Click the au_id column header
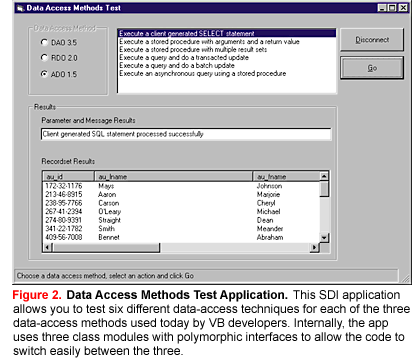 tap(69, 176)
